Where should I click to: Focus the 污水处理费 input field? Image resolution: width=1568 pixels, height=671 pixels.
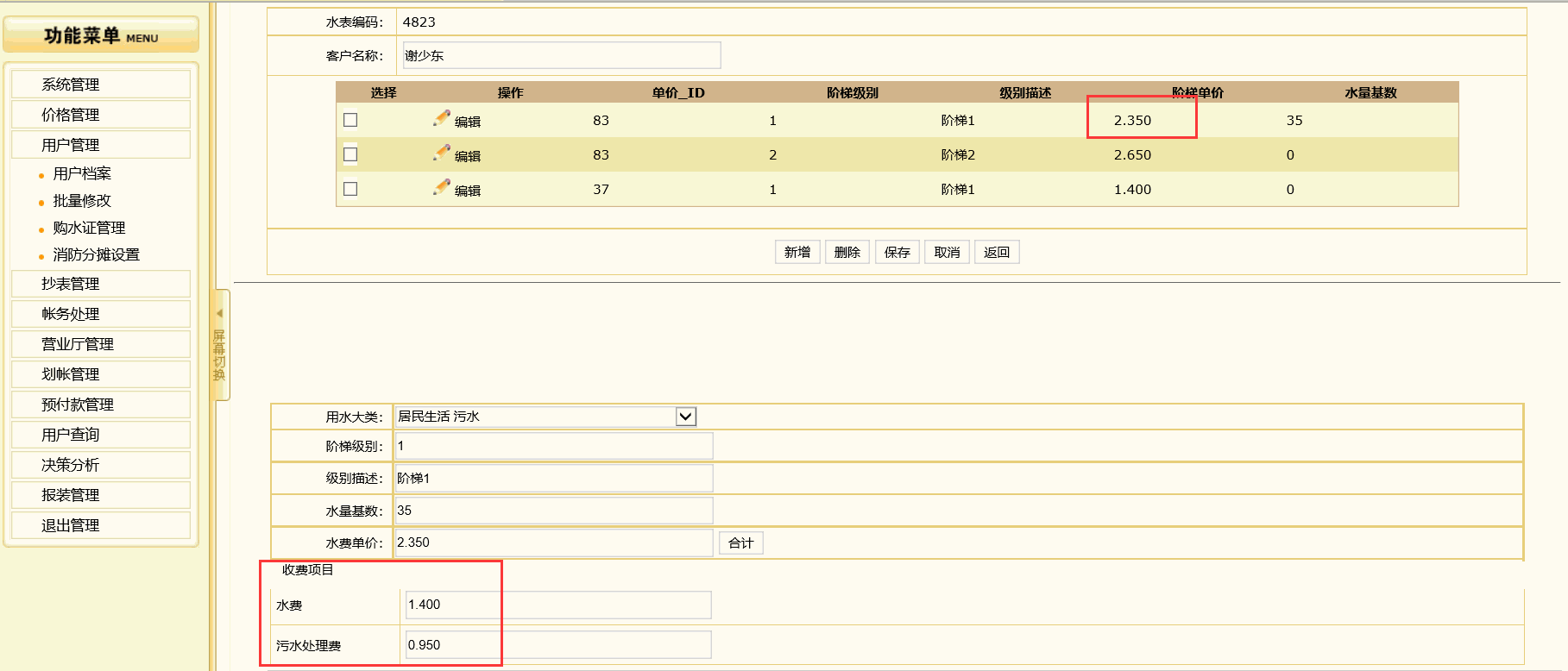[x=558, y=645]
